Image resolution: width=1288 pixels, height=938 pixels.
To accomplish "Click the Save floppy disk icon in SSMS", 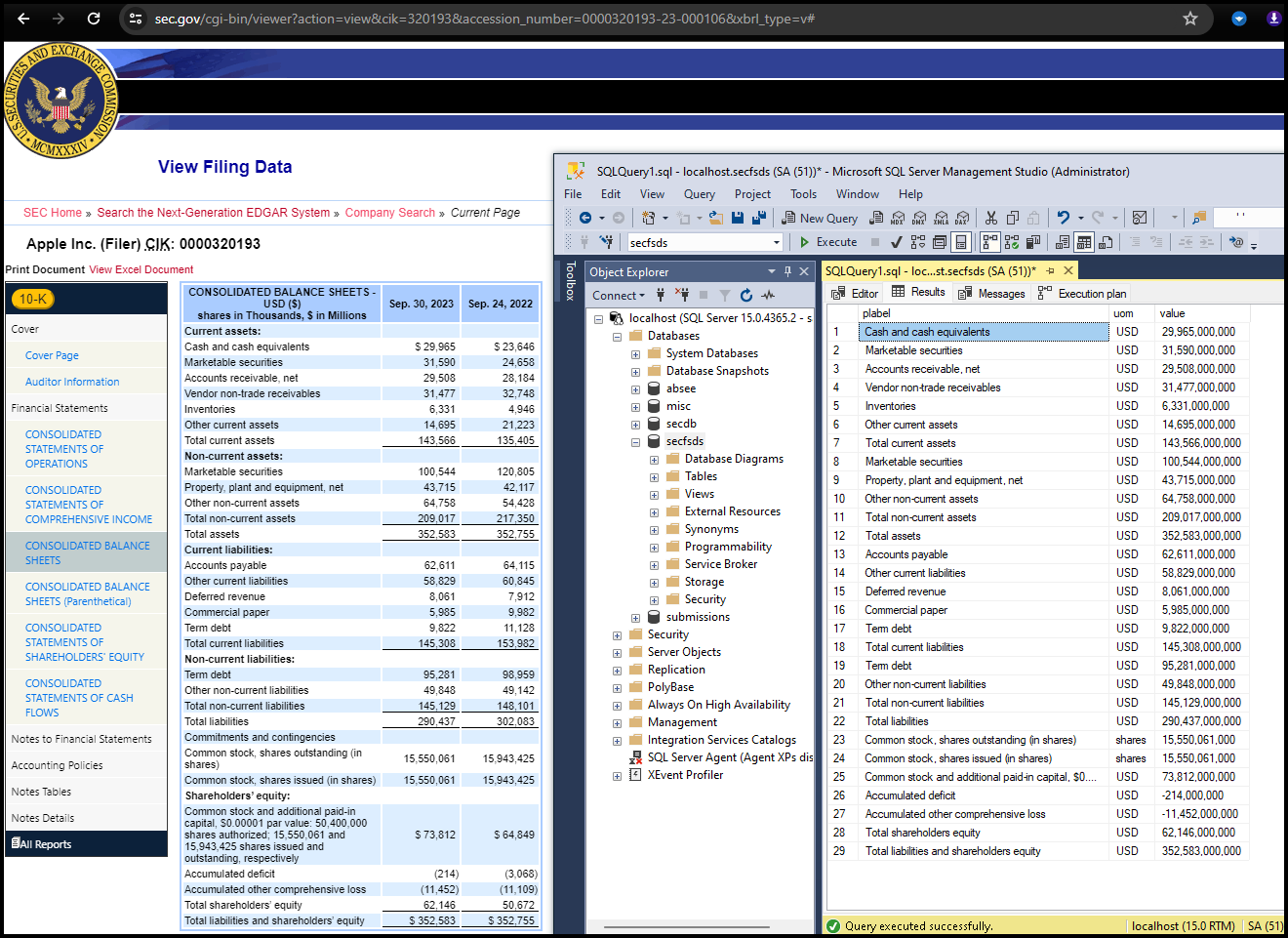I will [x=737, y=218].
